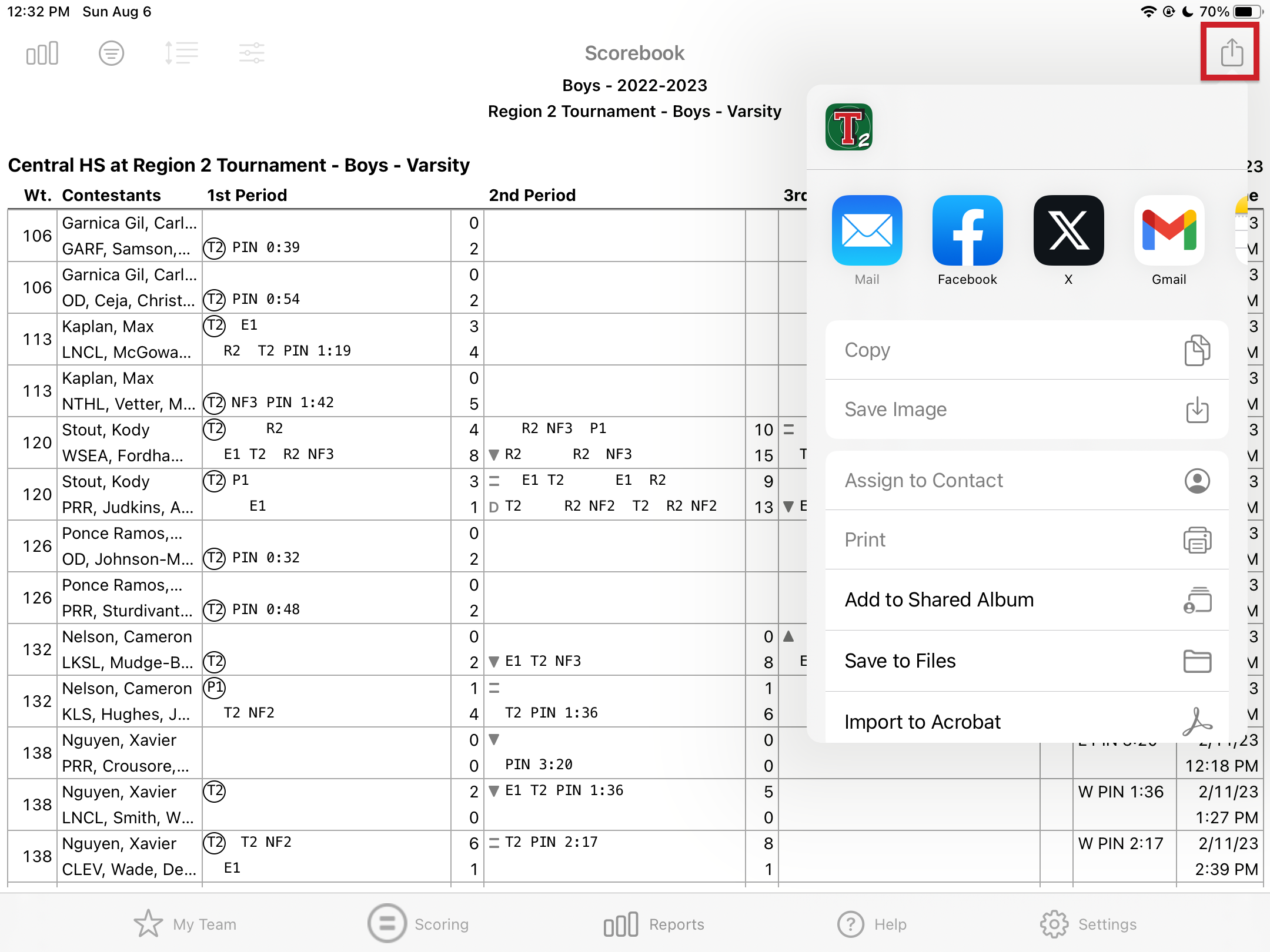
Task: Tap the Print action row
Action: tap(1027, 540)
